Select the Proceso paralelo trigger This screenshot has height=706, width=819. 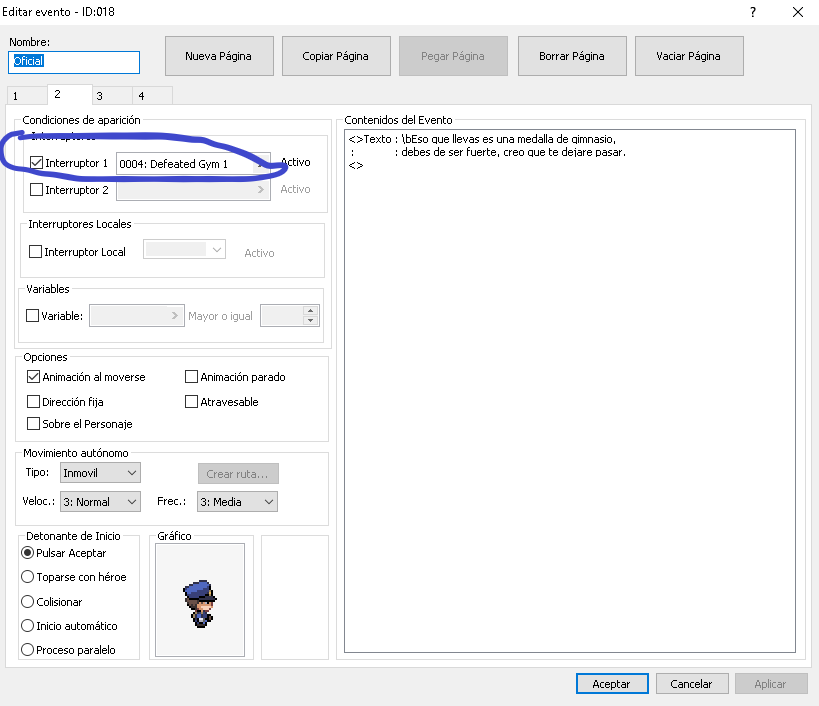click(x=28, y=650)
